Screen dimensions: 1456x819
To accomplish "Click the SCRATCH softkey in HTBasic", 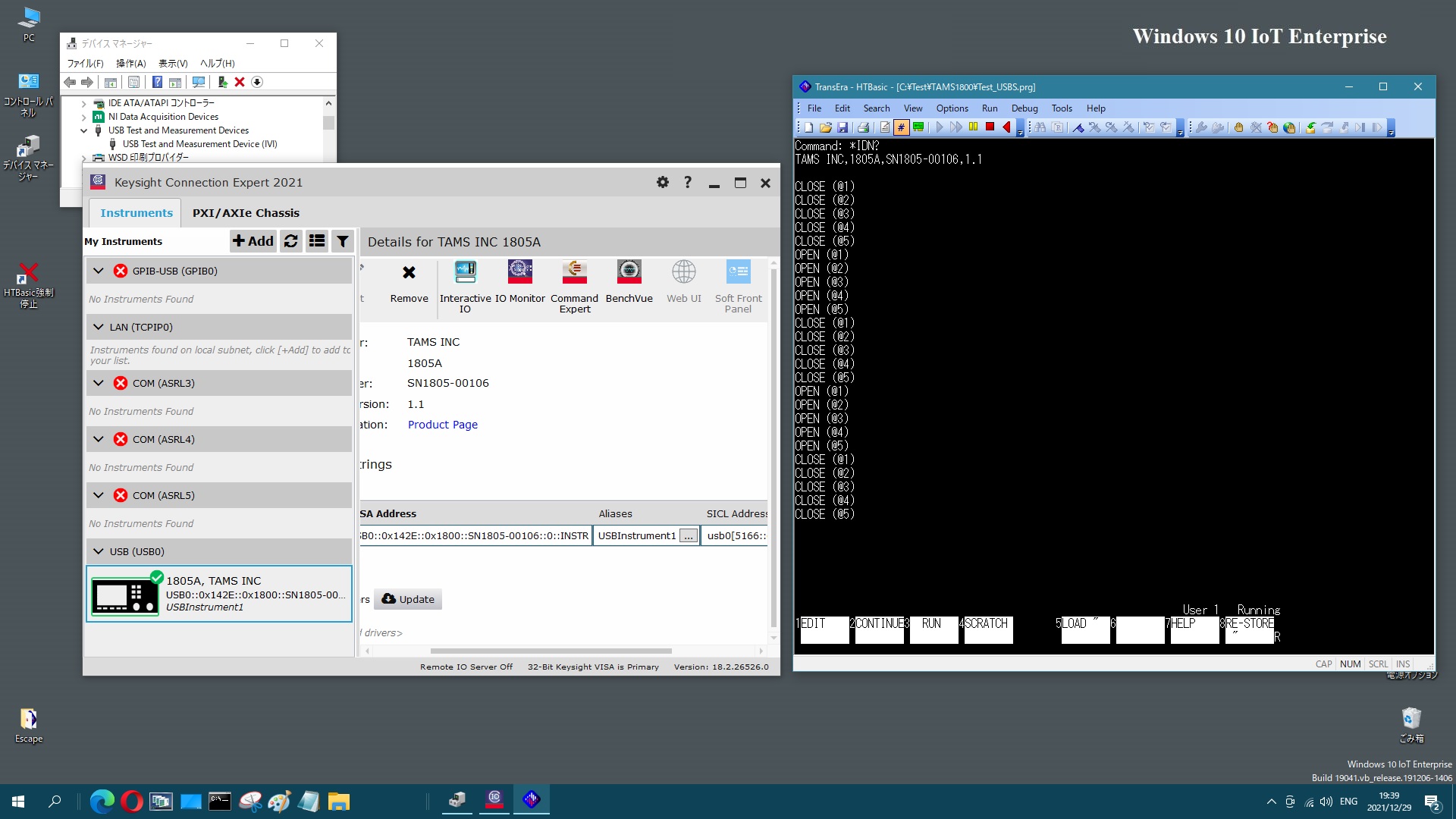I will point(988,629).
